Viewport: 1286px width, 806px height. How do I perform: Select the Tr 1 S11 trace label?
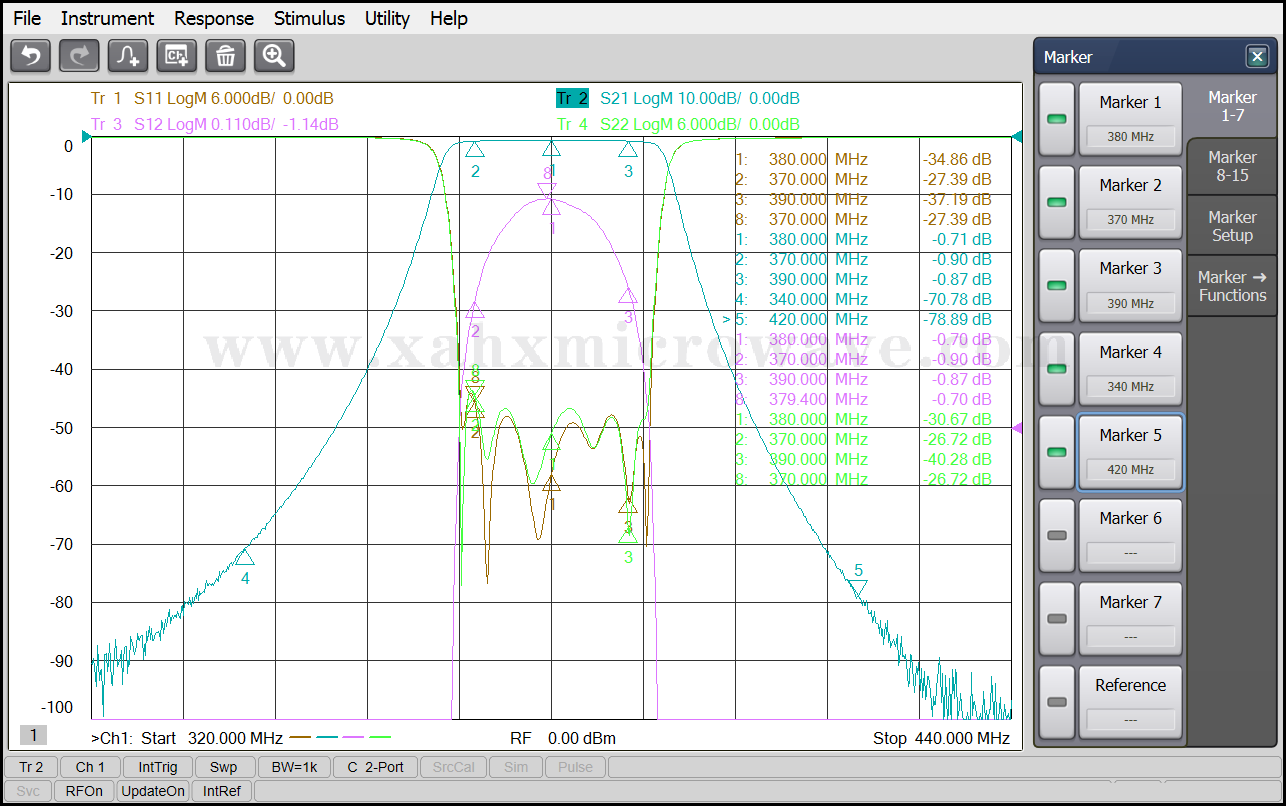(212, 98)
